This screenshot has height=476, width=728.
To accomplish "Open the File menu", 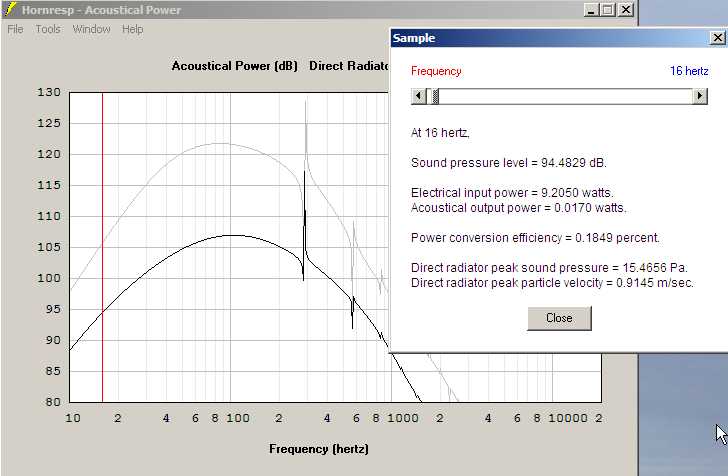I will 15,29.
